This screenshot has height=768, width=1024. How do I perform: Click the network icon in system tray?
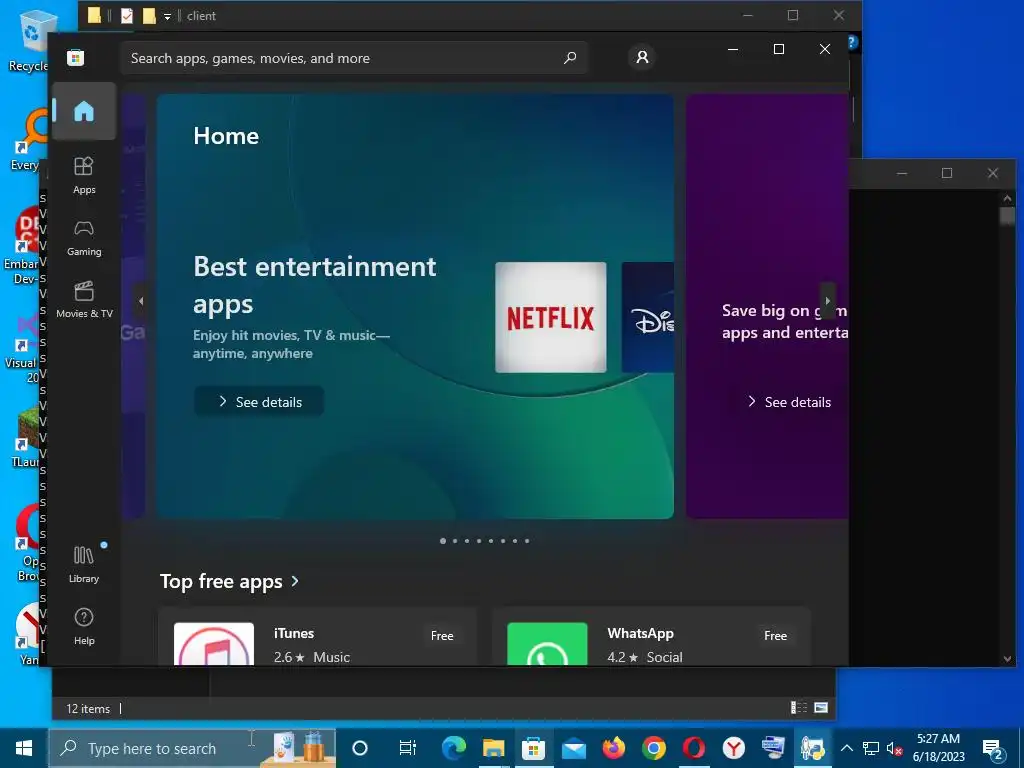tap(871, 748)
